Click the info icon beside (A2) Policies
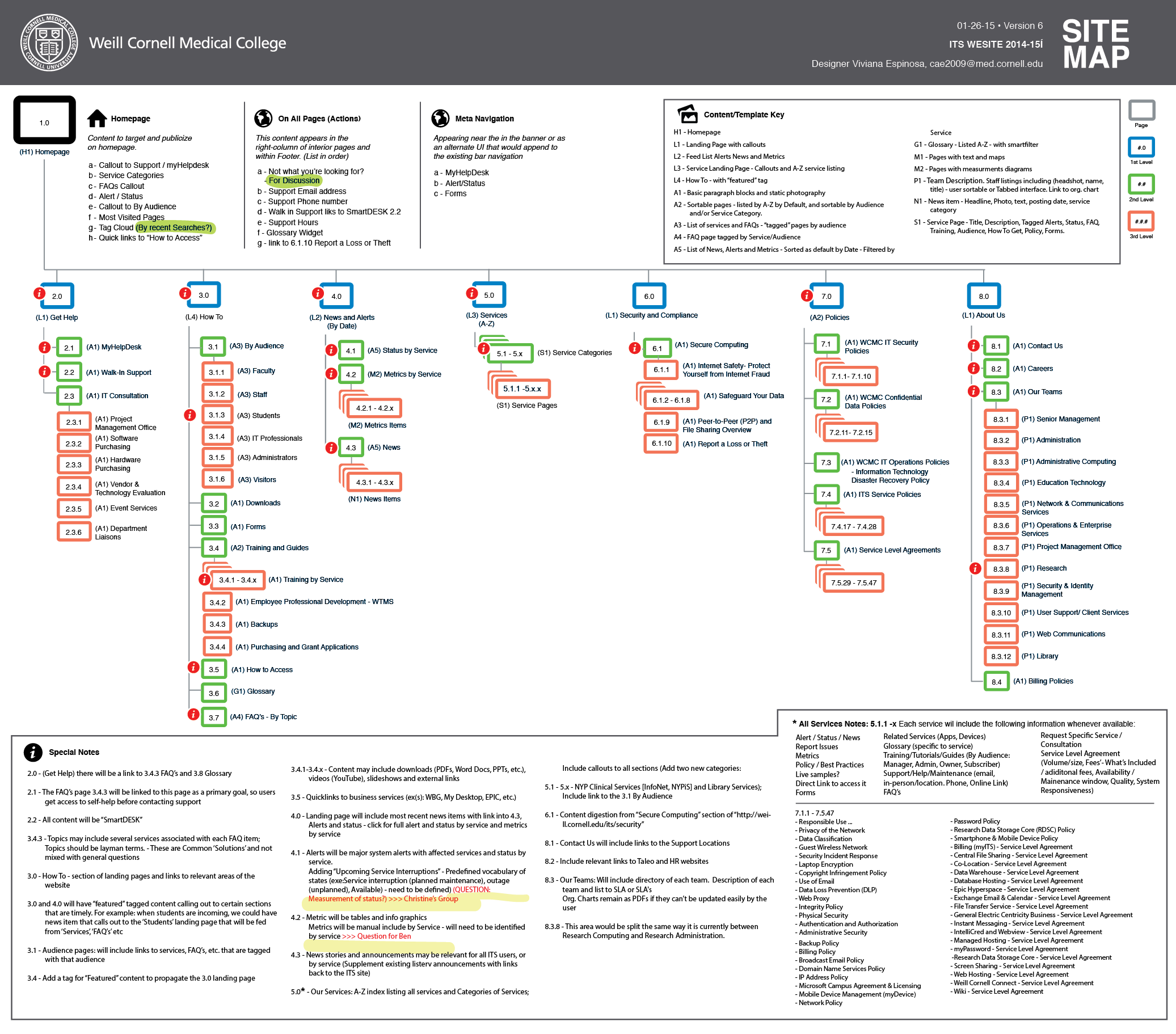The image size is (1176, 1034). click(x=807, y=295)
